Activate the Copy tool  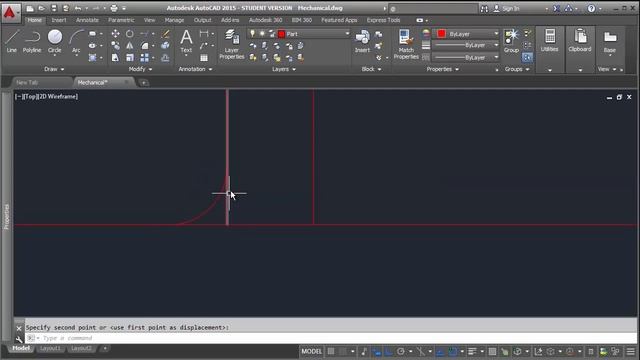(116, 46)
